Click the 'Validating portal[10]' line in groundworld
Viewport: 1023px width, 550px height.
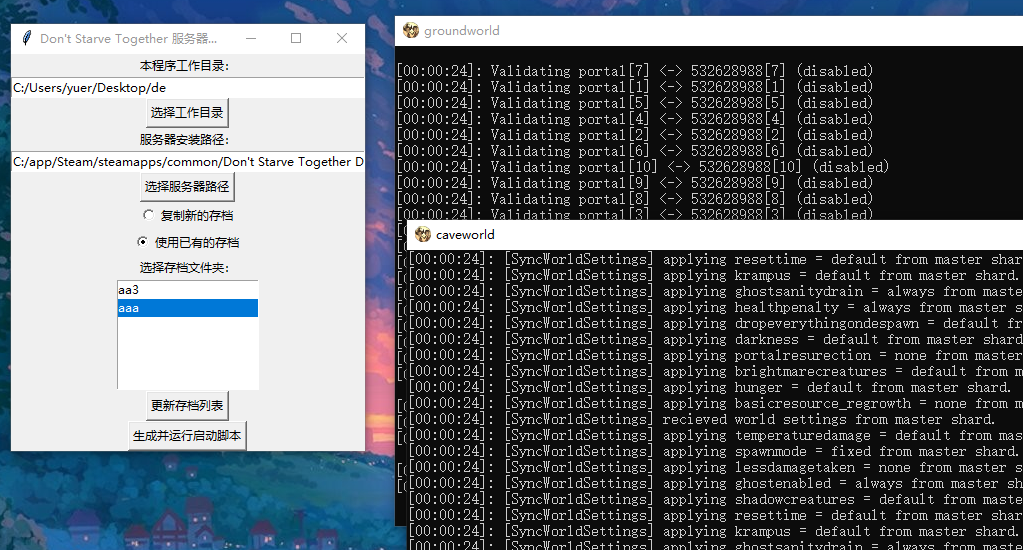coord(643,167)
